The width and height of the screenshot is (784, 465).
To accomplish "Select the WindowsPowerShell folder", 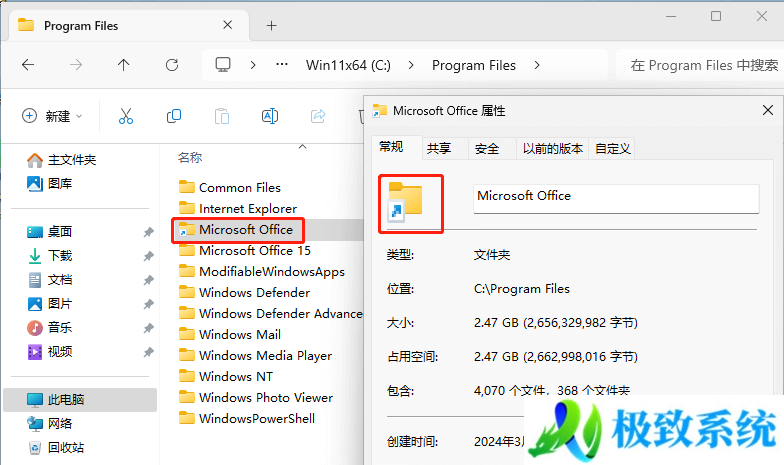I will click(247, 418).
